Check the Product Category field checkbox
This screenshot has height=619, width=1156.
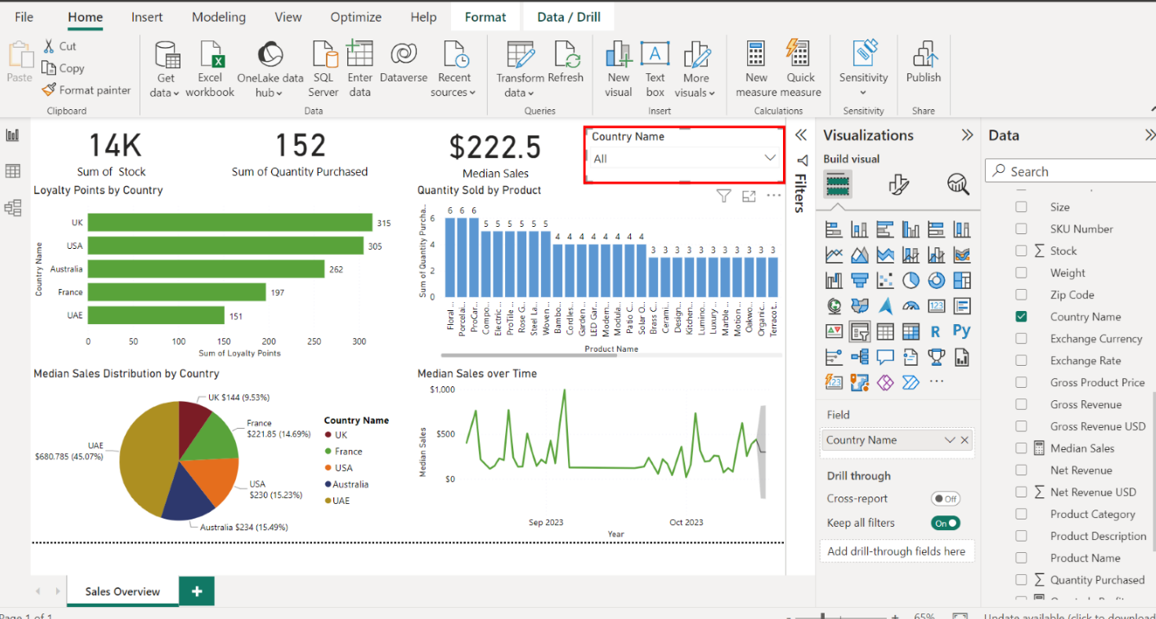coord(1021,514)
